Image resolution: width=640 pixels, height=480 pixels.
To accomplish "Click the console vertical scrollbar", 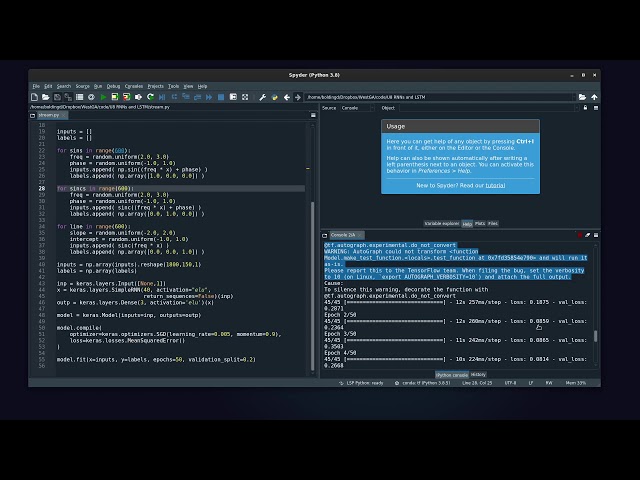I will (596, 336).
